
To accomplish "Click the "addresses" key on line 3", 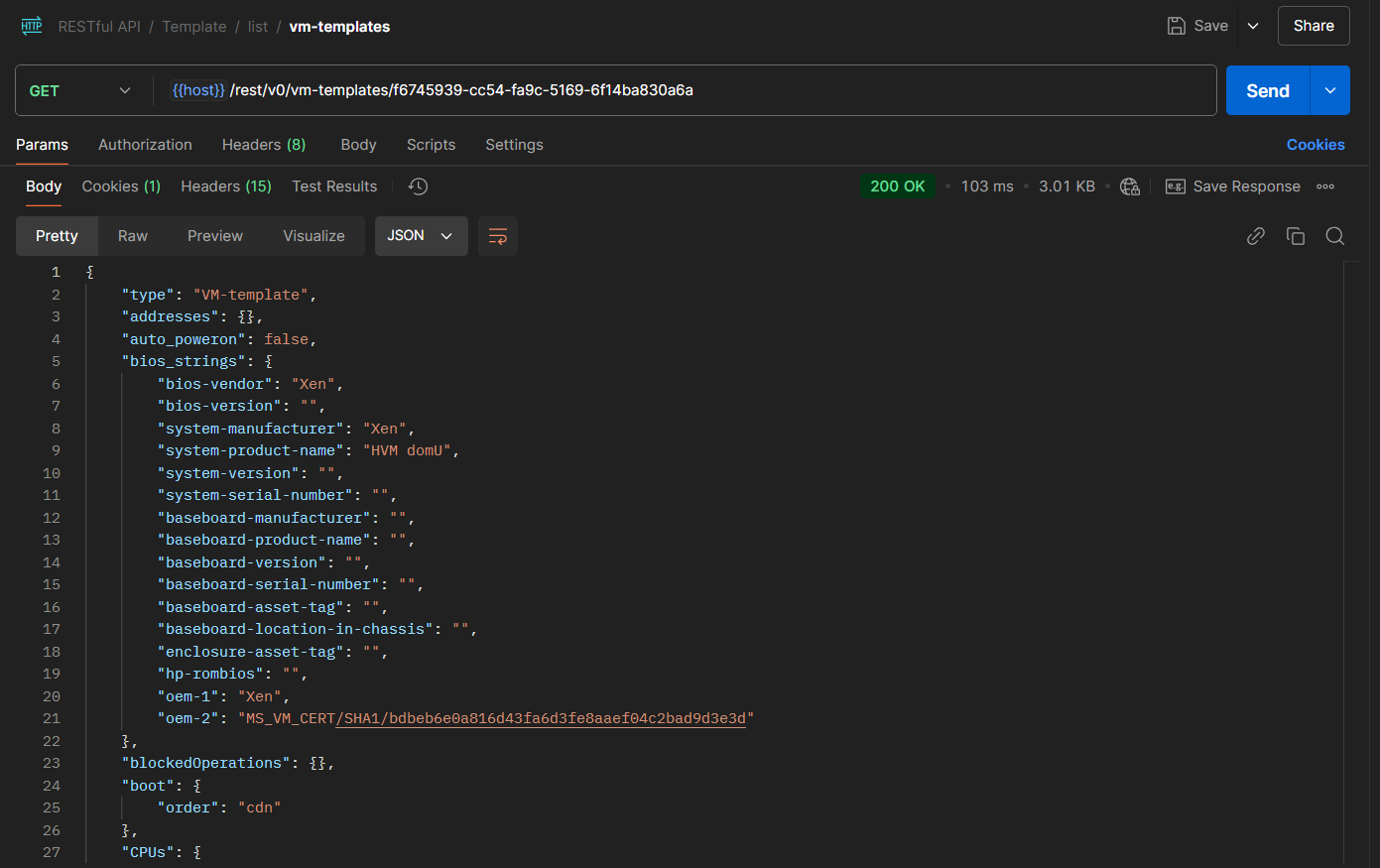I will [170, 316].
